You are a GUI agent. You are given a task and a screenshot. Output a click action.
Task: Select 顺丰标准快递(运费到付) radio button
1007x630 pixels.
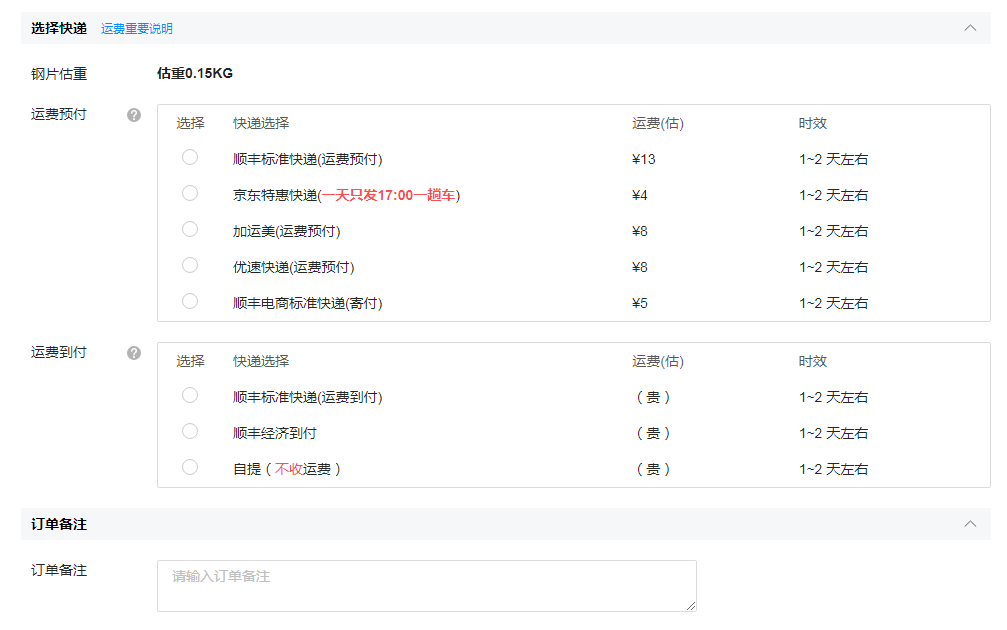tap(189, 396)
